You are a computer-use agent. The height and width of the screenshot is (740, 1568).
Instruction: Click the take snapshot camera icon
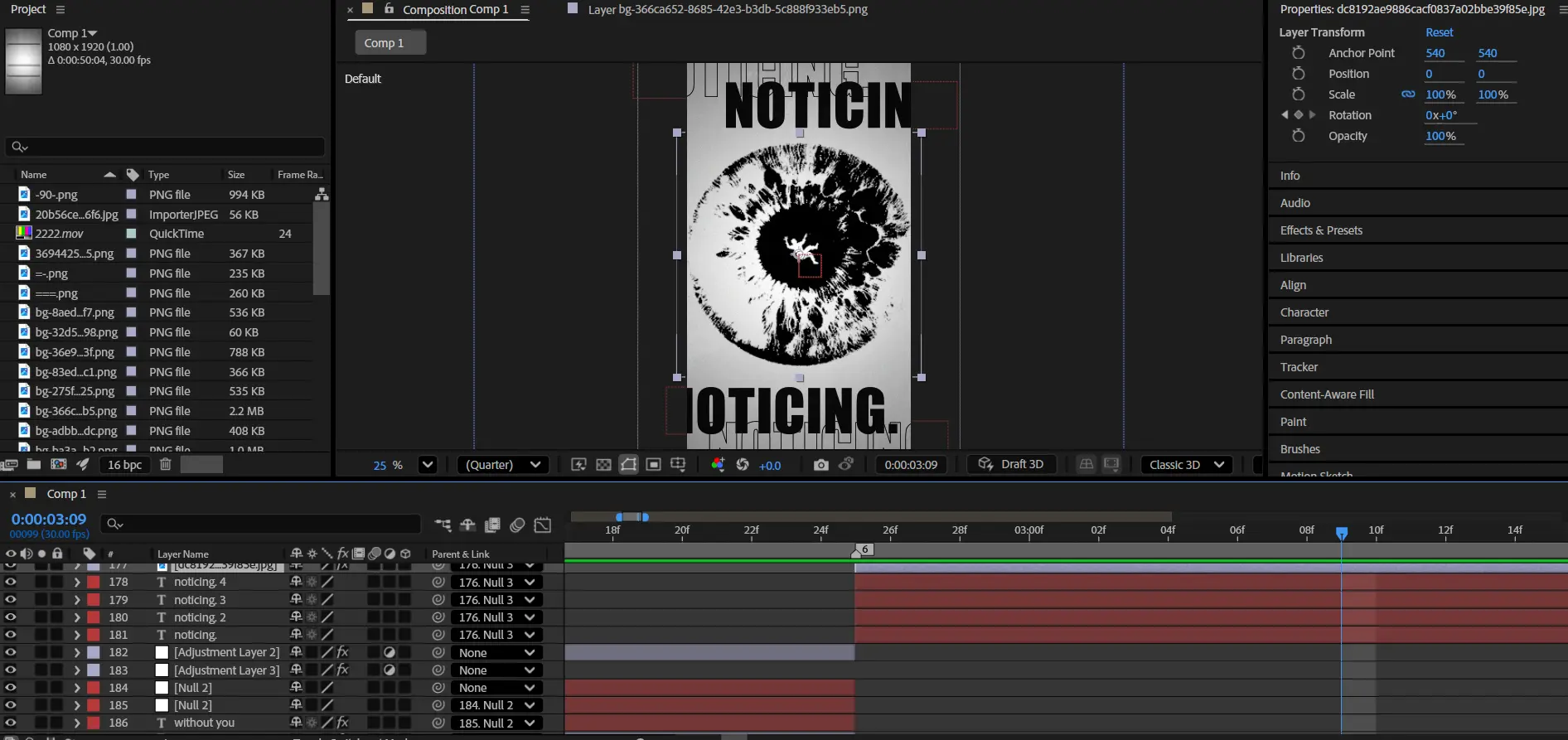[x=820, y=465]
